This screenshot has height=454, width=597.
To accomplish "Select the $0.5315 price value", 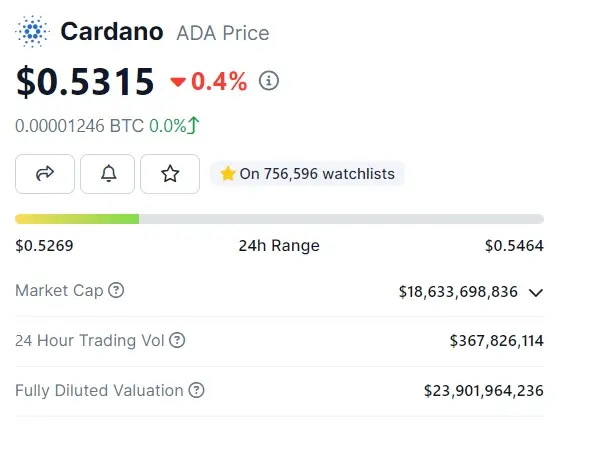I will 85,81.
